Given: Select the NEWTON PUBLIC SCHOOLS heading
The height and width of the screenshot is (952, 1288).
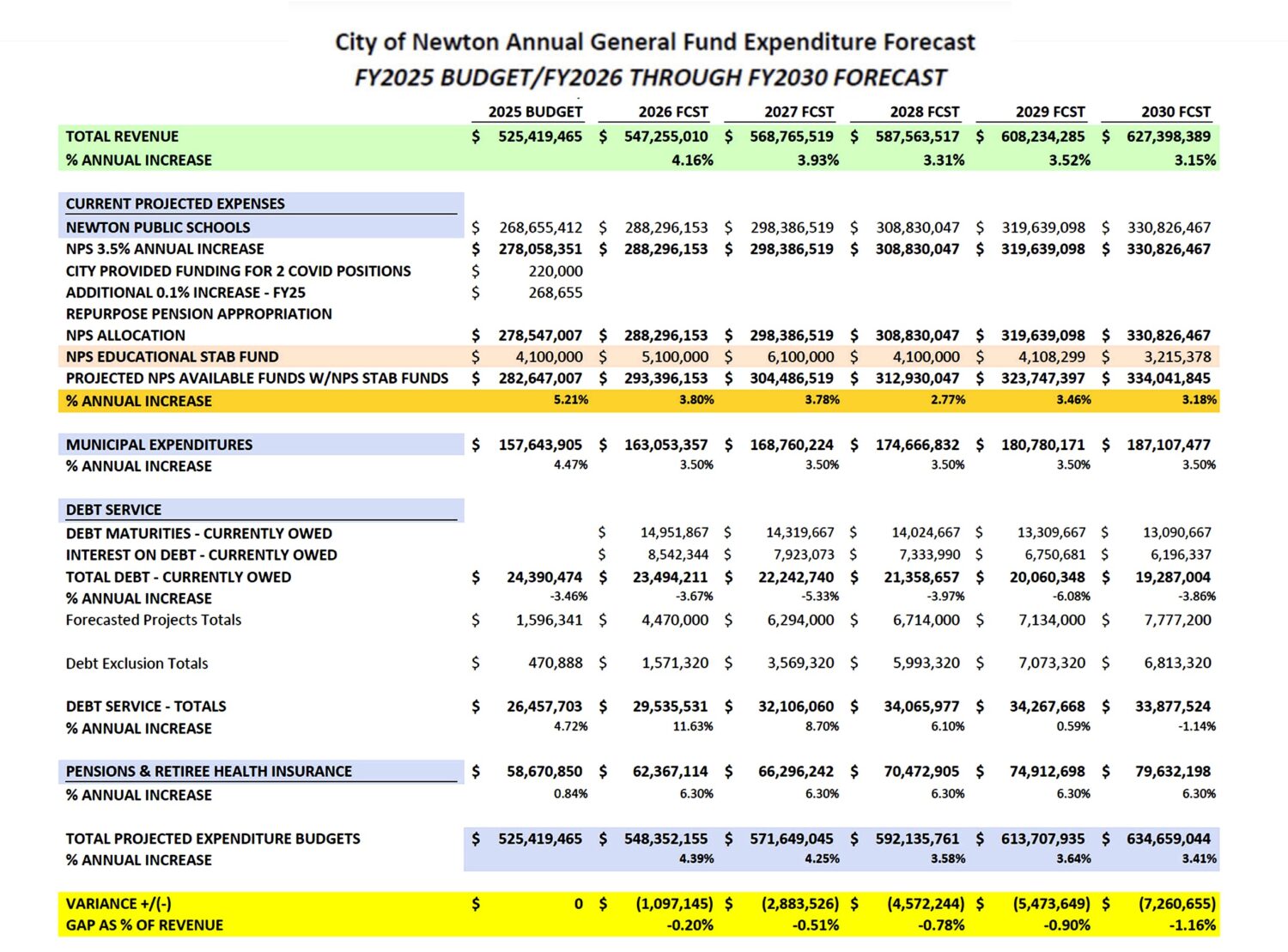Looking at the screenshot, I should pos(158,227).
